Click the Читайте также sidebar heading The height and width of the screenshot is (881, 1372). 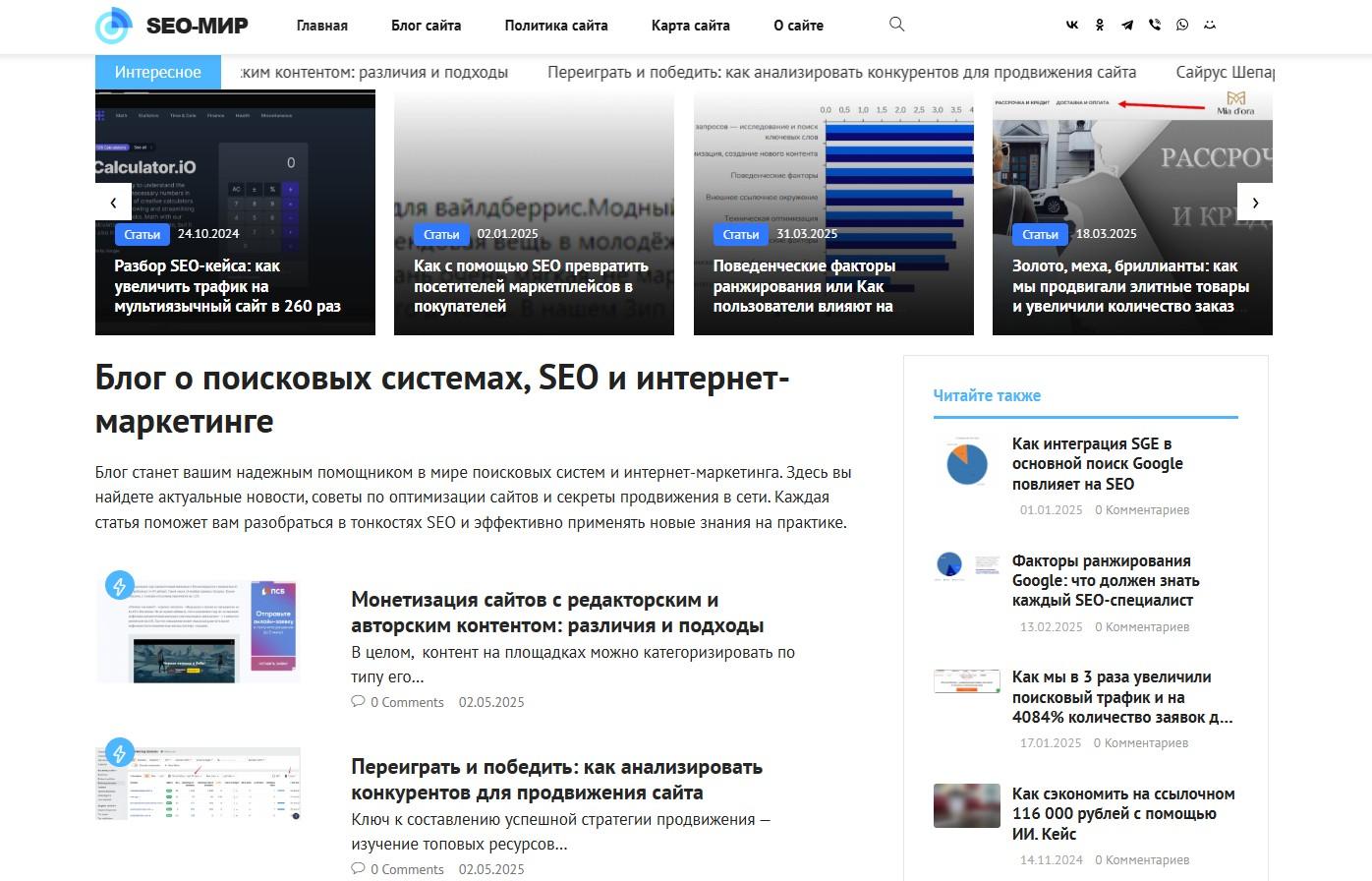pyautogui.click(x=987, y=395)
